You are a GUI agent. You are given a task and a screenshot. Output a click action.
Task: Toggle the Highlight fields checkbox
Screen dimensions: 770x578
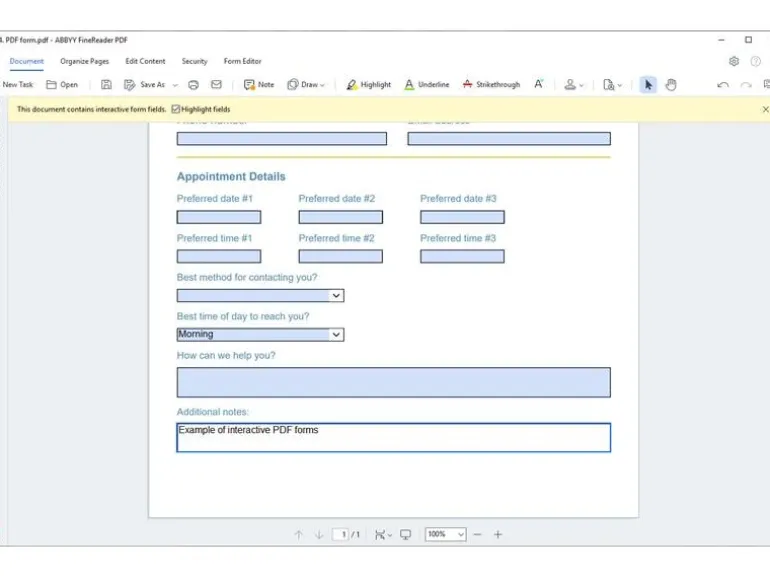coord(176,109)
